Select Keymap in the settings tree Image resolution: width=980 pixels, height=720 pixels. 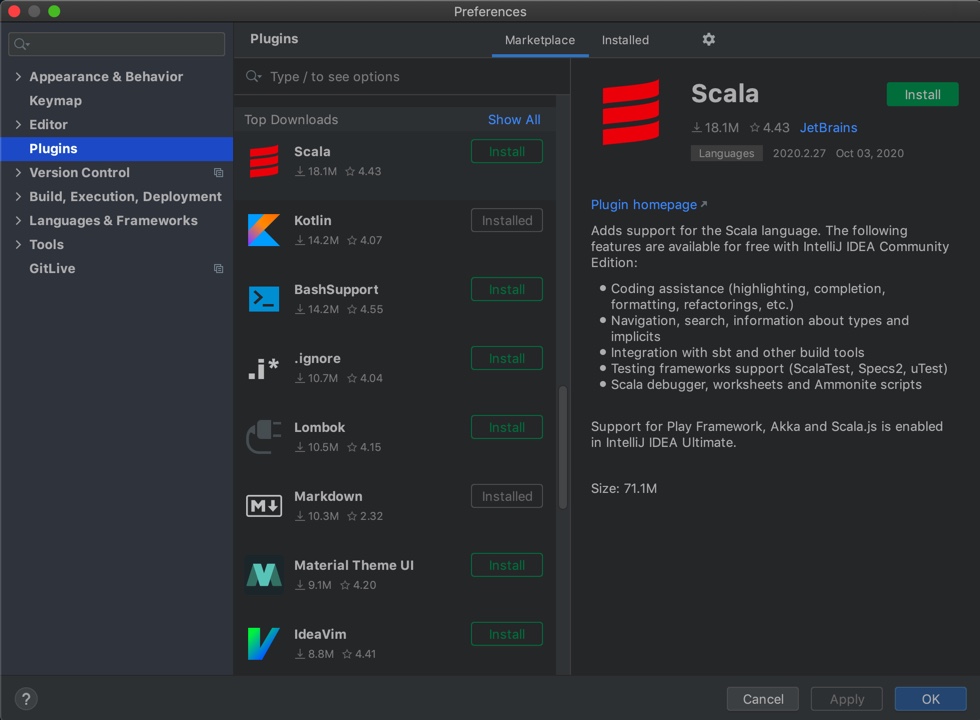[55, 101]
